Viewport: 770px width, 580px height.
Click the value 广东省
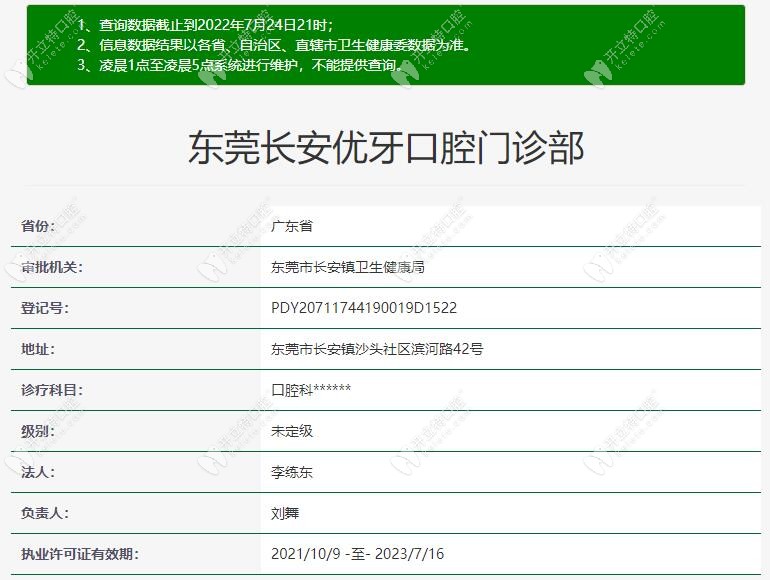292,226
